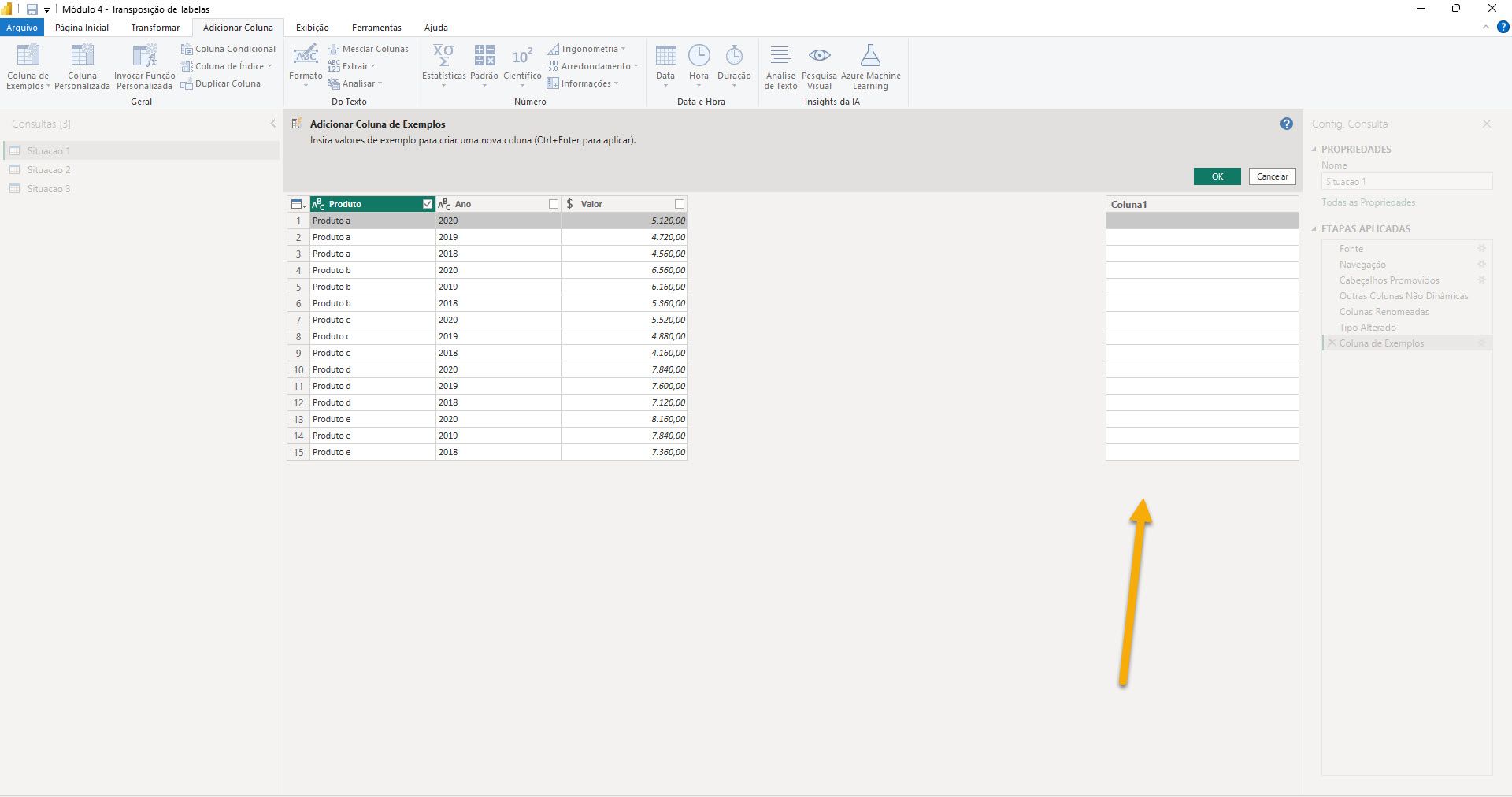This screenshot has width=1512, height=797.
Task: Click the Padrão number icon
Action: coord(484,55)
